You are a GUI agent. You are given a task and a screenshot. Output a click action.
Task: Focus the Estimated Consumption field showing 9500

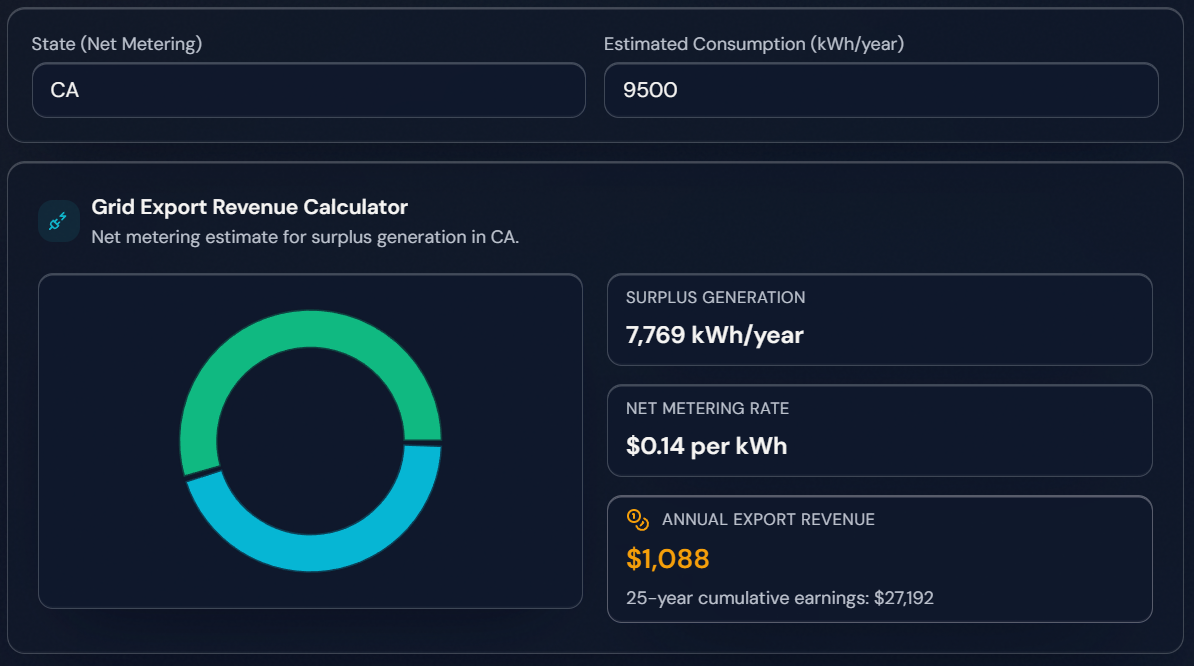pyautogui.click(x=880, y=90)
